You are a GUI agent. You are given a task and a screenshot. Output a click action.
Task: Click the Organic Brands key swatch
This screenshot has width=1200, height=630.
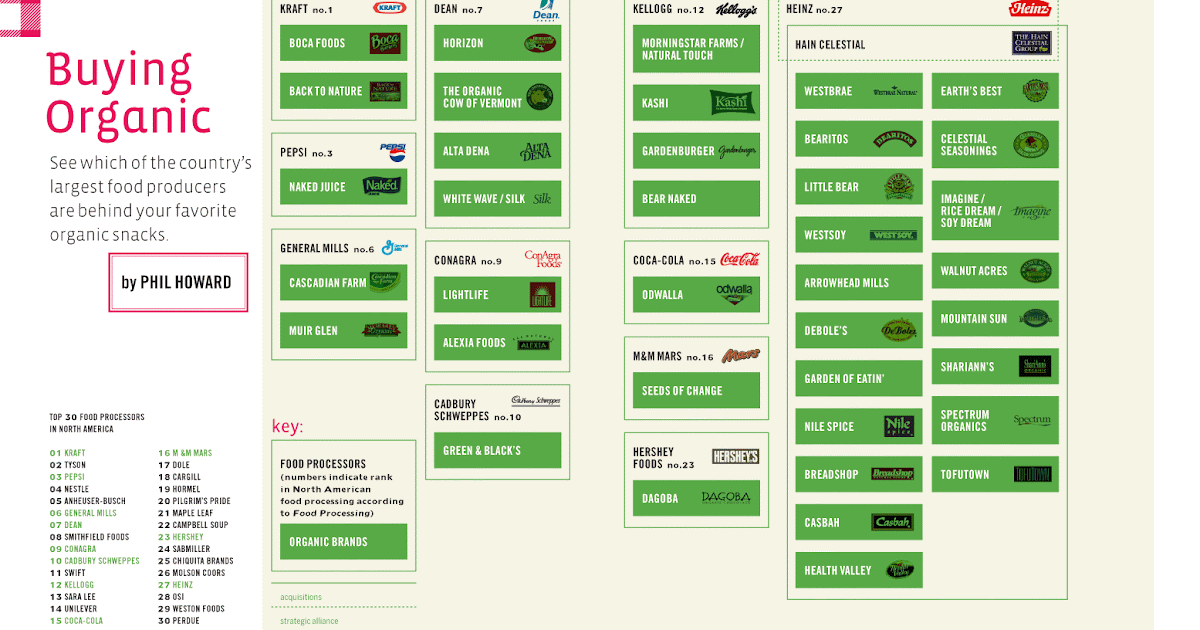click(343, 542)
